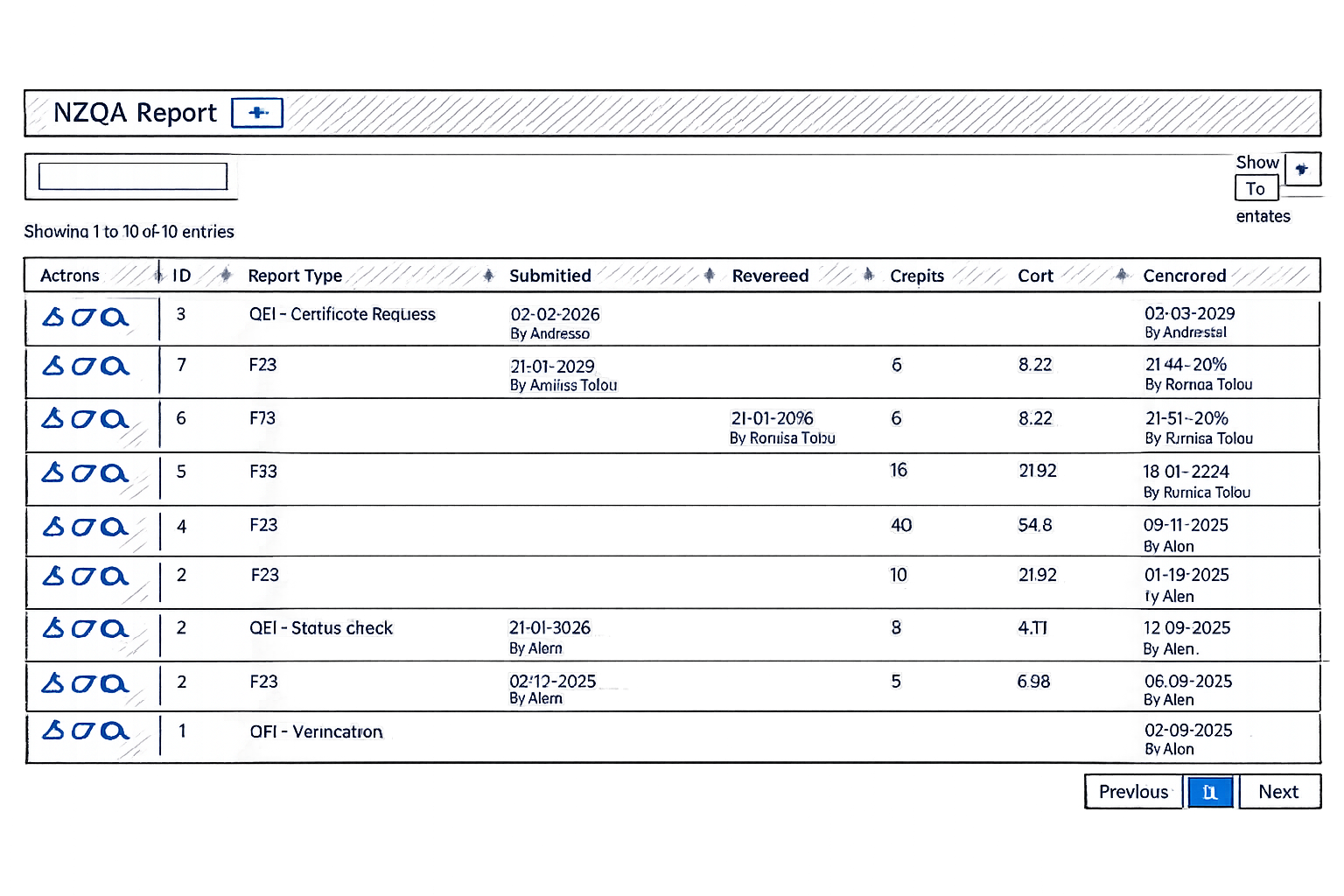This screenshot has height=896, width=1344.
Task: Click Cort value '6.98'
Action: (1033, 682)
